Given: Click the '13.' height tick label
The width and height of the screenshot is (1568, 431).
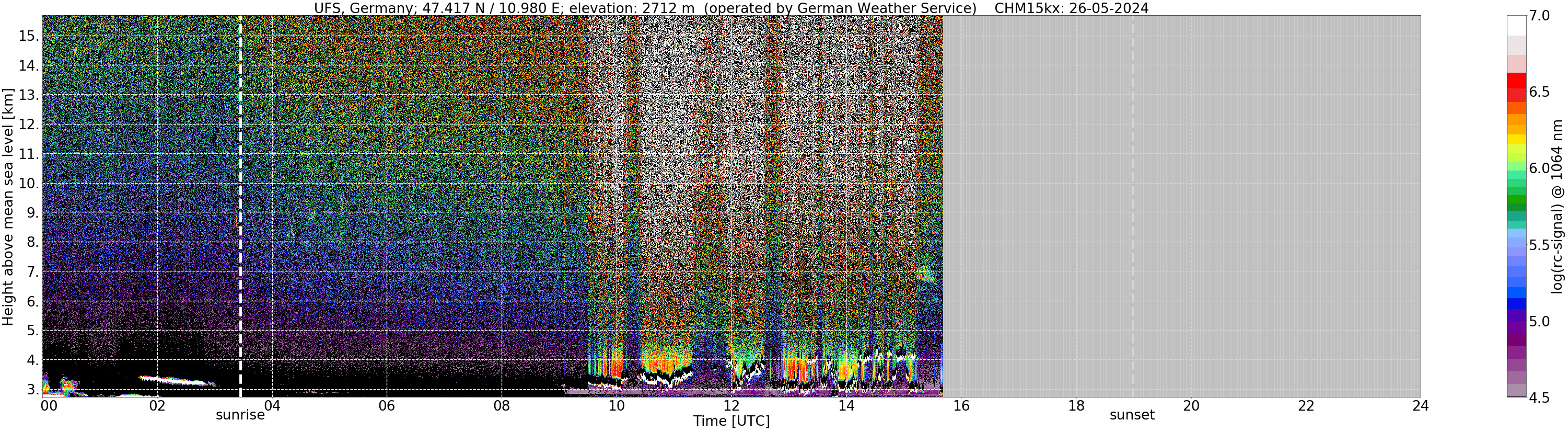Looking at the screenshot, I should (x=29, y=95).
